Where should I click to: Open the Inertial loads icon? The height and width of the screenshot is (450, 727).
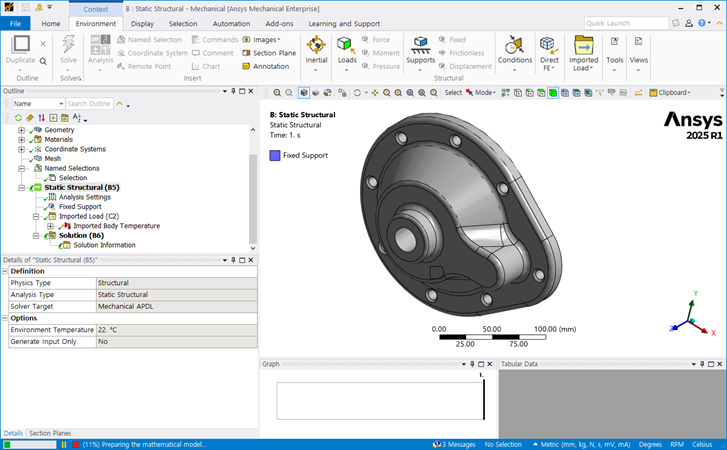tap(316, 44)
